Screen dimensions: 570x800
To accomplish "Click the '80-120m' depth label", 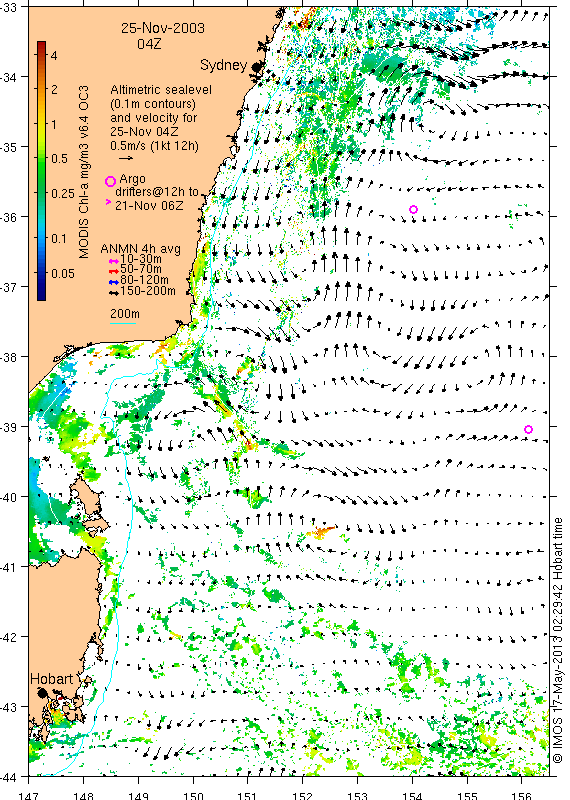I will point(144,280).
